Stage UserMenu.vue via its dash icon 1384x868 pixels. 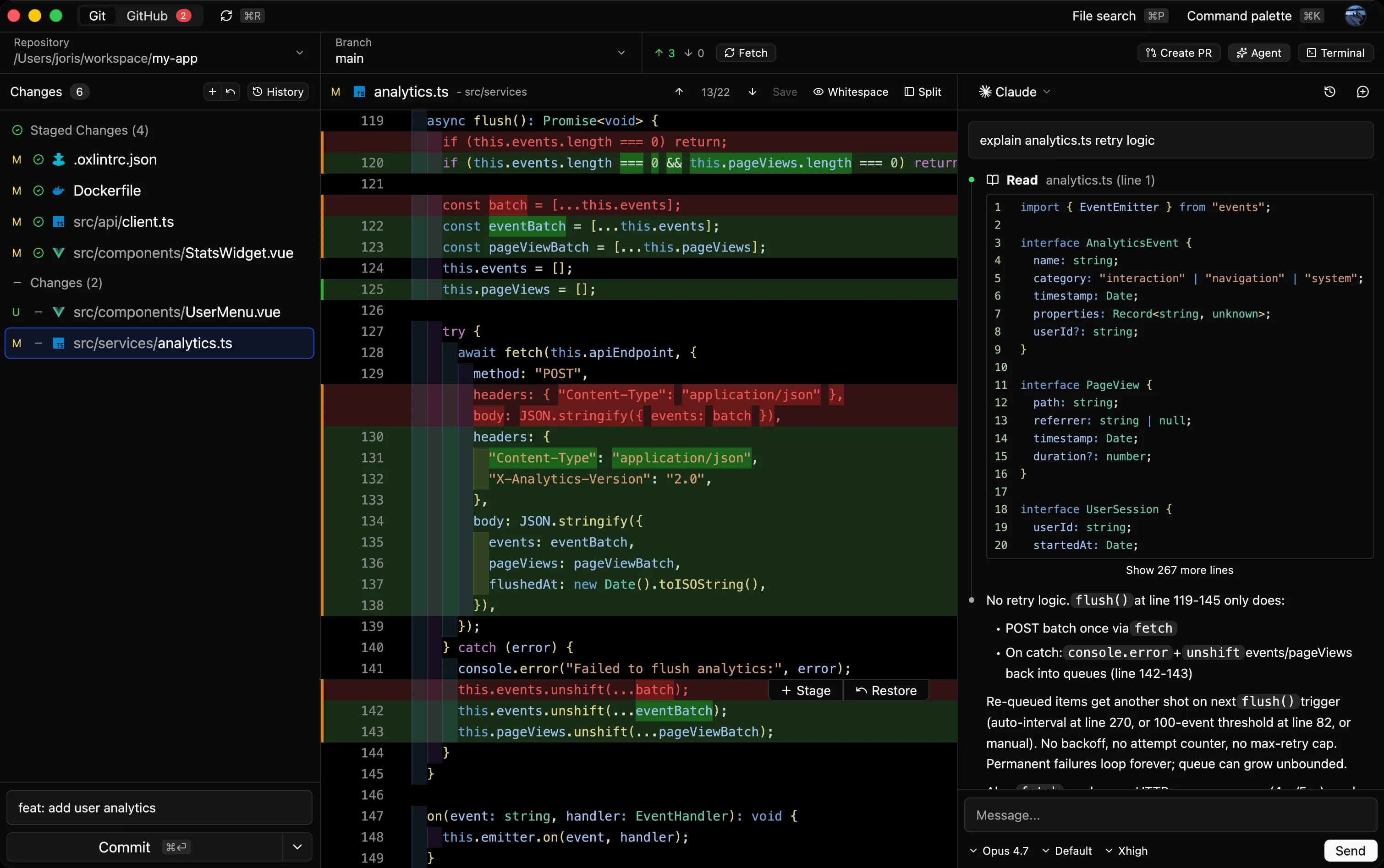click(38, 312)
